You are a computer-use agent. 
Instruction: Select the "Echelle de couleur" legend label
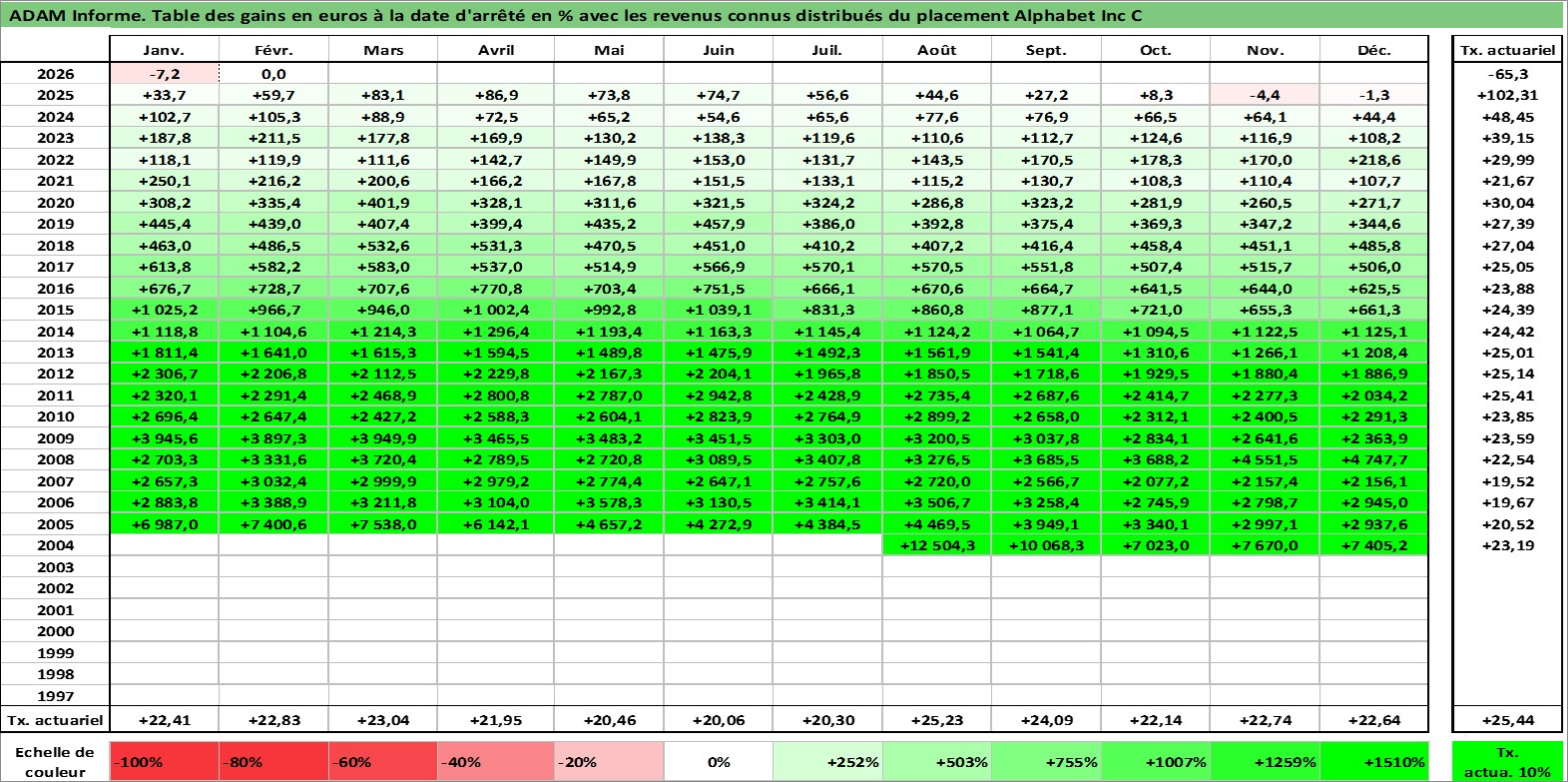55,761
